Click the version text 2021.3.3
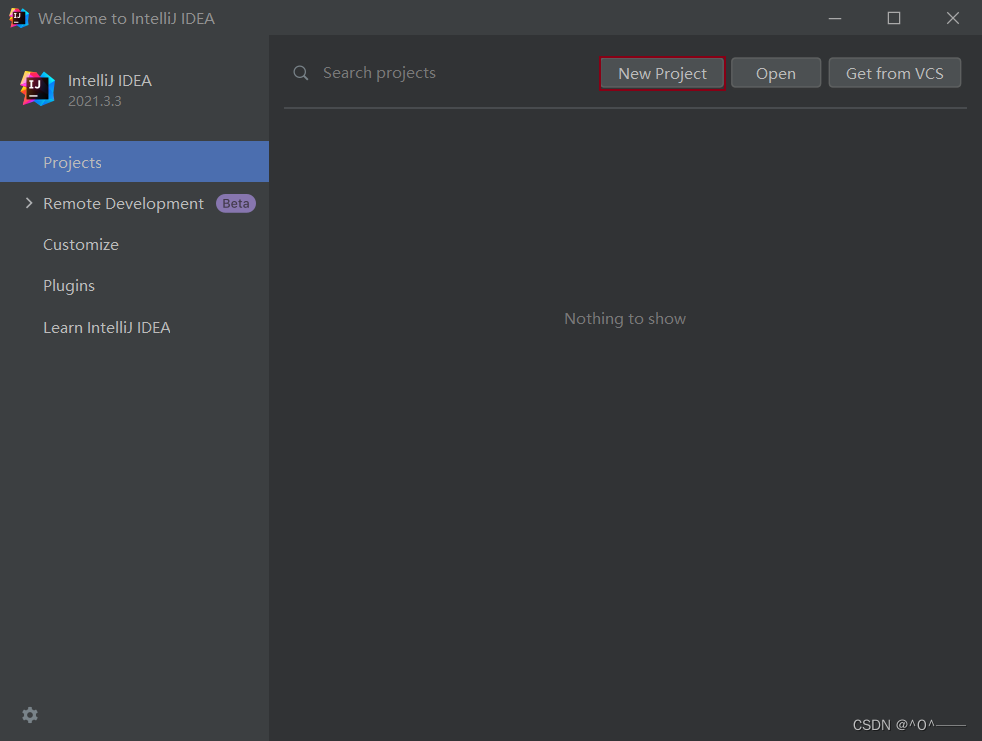The width and height of the screenshot is (982, 741). point(95,101)
